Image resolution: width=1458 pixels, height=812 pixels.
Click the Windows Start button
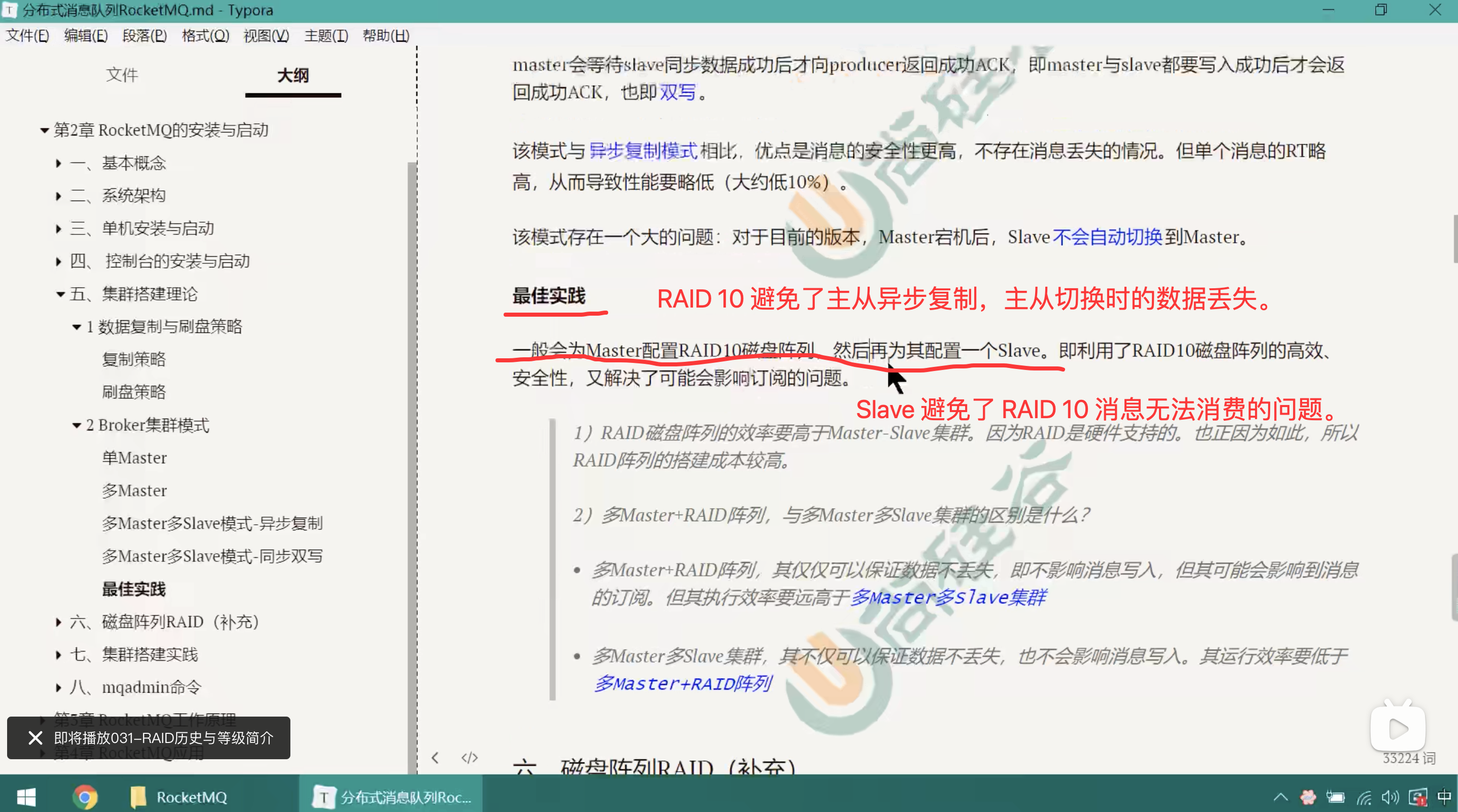pyautogui.click(x=26, y=797)
